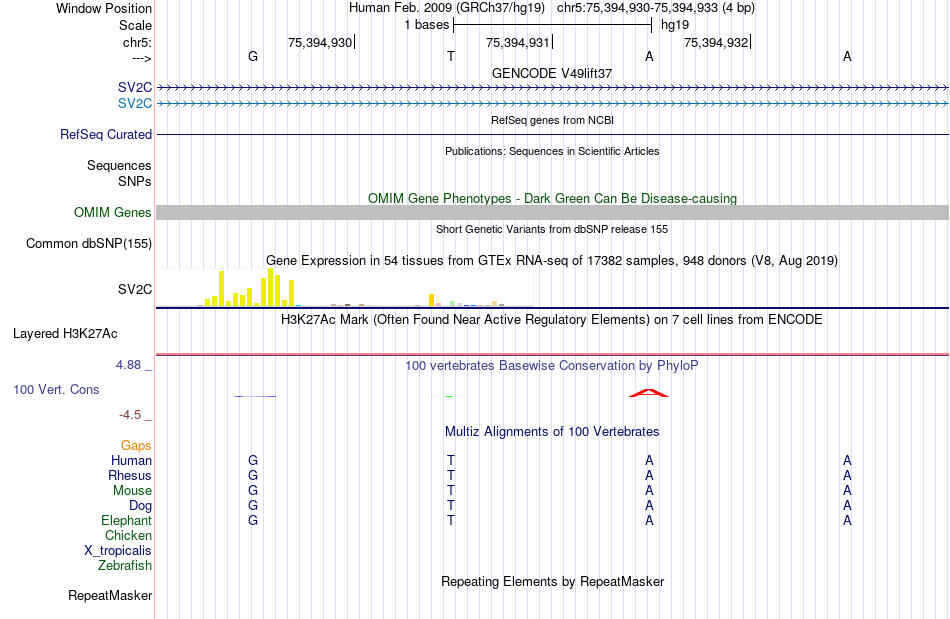This screenshot has height=619, width=950.
Task: Click the -4.5 PhyloP lower scale value
Action: 130,415
